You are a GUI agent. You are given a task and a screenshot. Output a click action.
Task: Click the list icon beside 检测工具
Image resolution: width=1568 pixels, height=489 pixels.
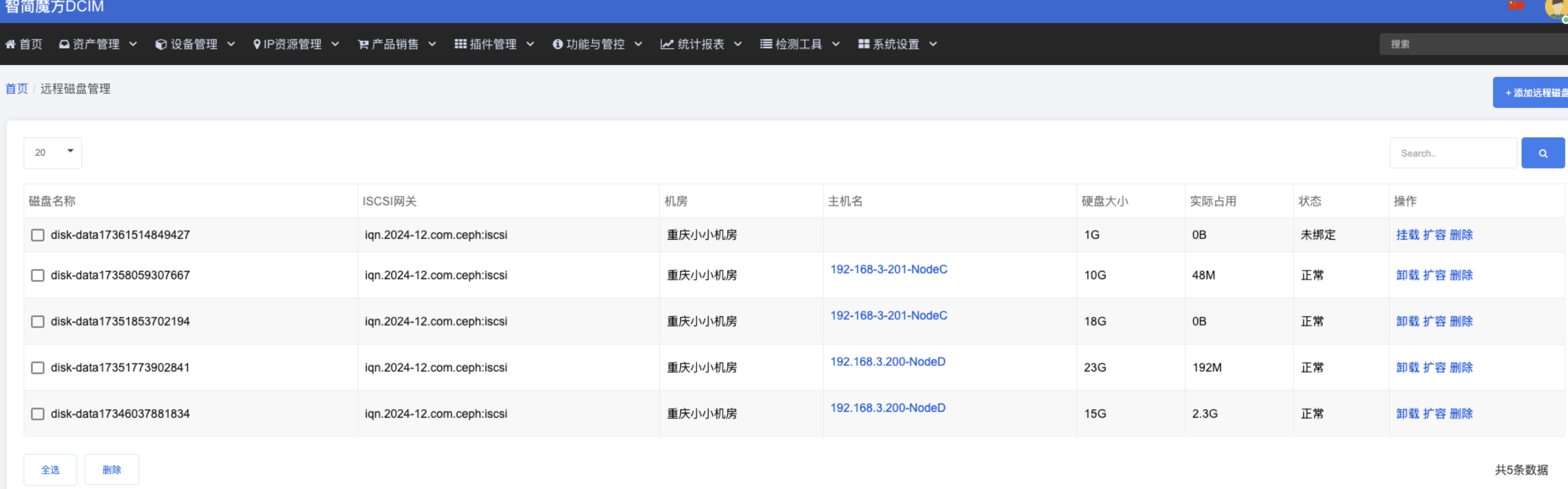pyautogui.click(x=766, y=44)
